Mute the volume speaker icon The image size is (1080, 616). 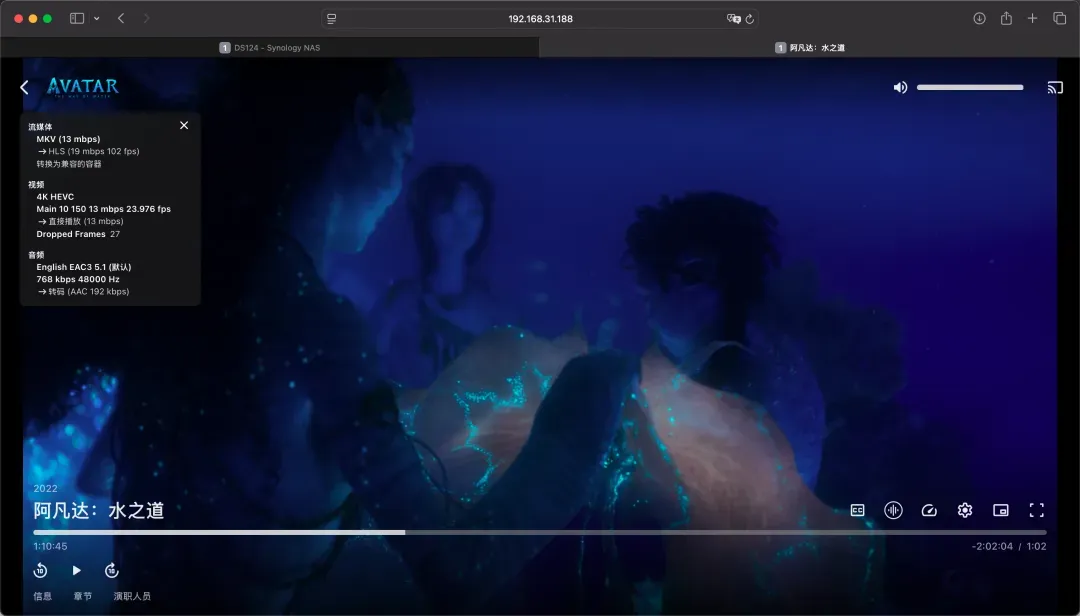(x=900, y=88)
